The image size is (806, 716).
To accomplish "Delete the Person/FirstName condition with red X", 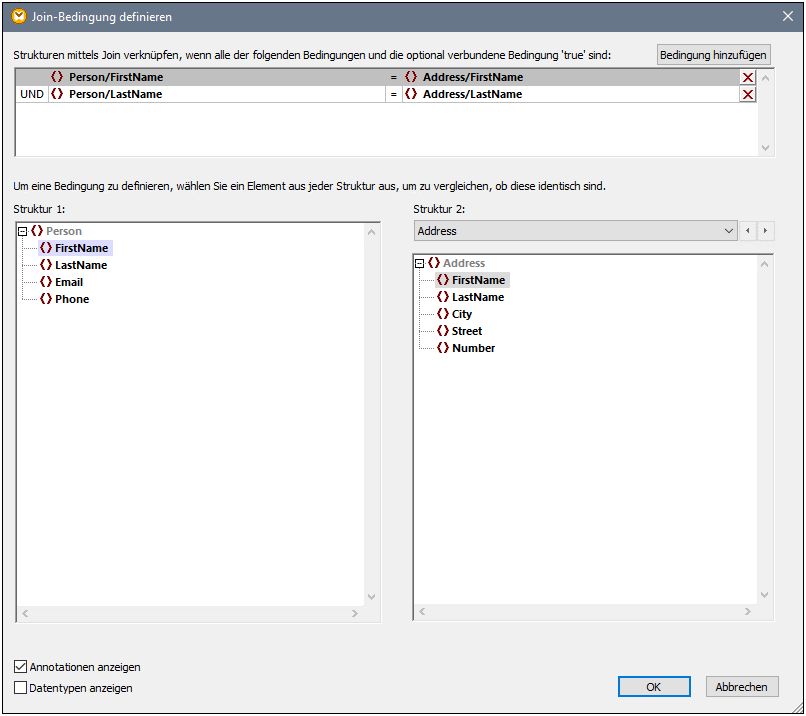I will (x=747, y=77).
